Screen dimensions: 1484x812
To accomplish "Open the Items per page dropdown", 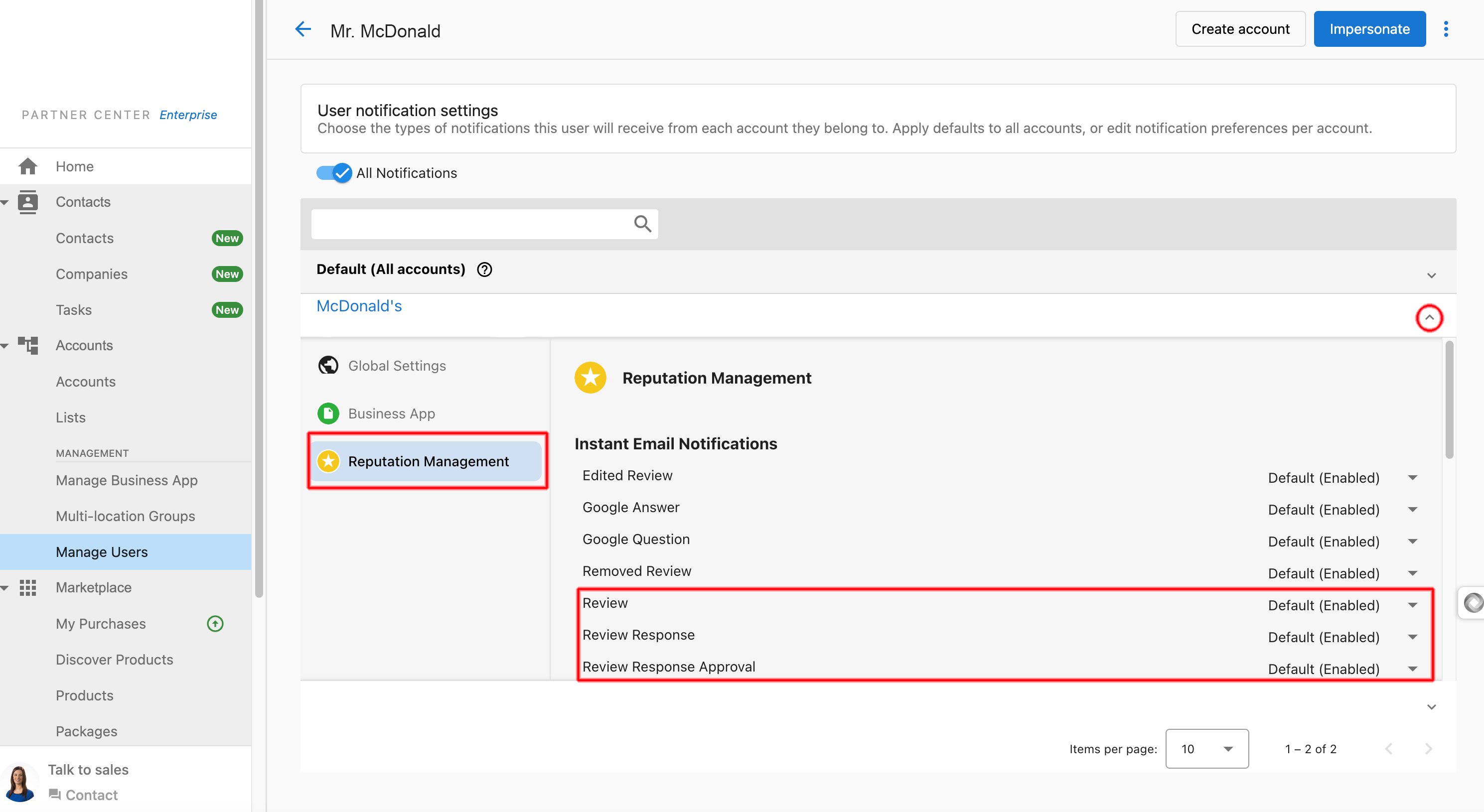I will 1206,749.
